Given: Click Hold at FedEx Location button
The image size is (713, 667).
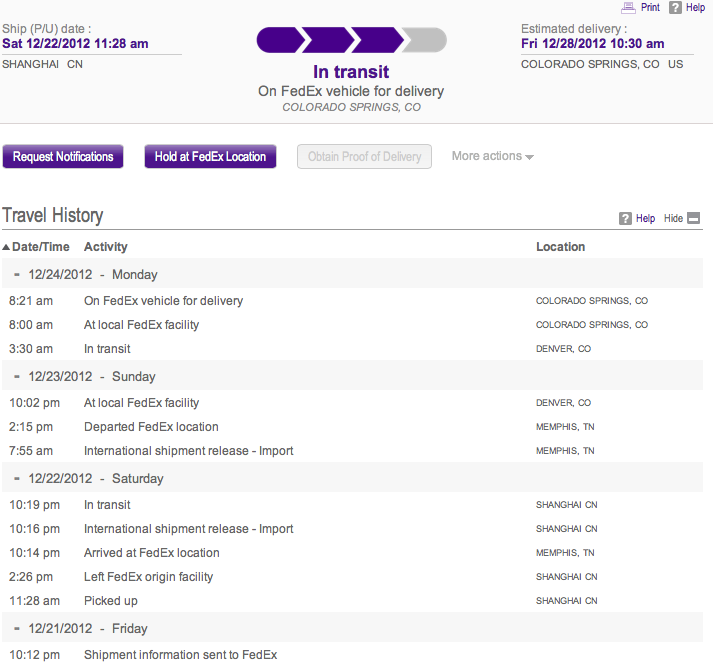Looking at the screenshot, I should pos(211,157).
